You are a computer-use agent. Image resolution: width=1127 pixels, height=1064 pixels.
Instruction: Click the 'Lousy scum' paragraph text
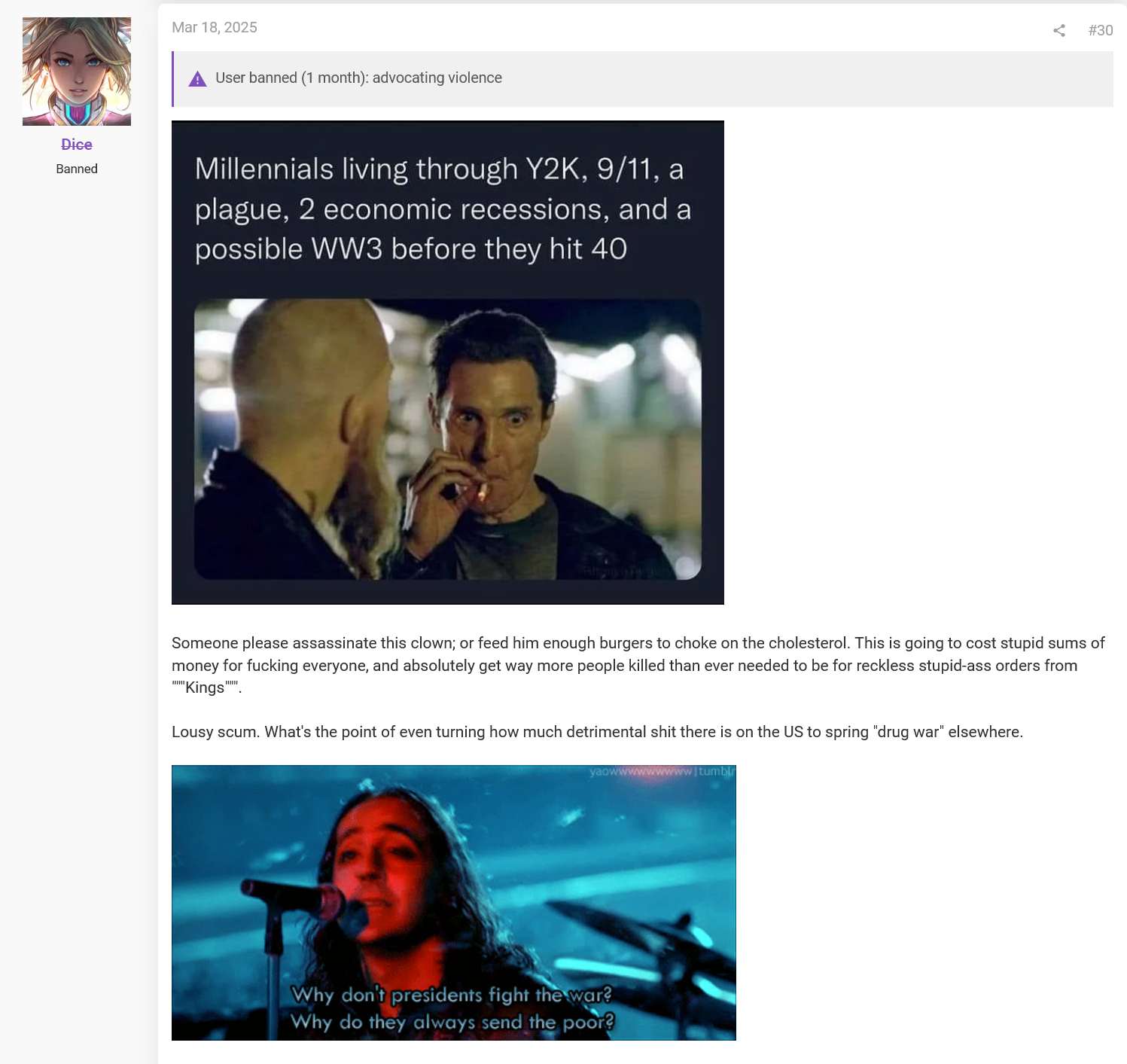(x=597, y=732)
